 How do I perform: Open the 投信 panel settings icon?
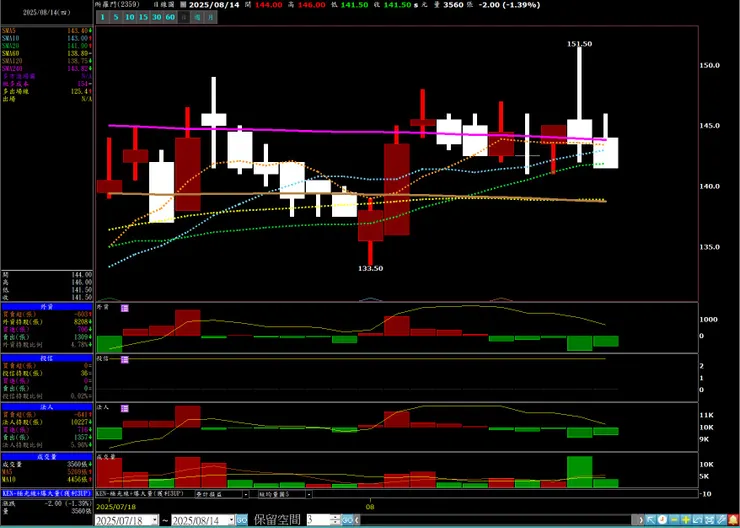point(125,360)
